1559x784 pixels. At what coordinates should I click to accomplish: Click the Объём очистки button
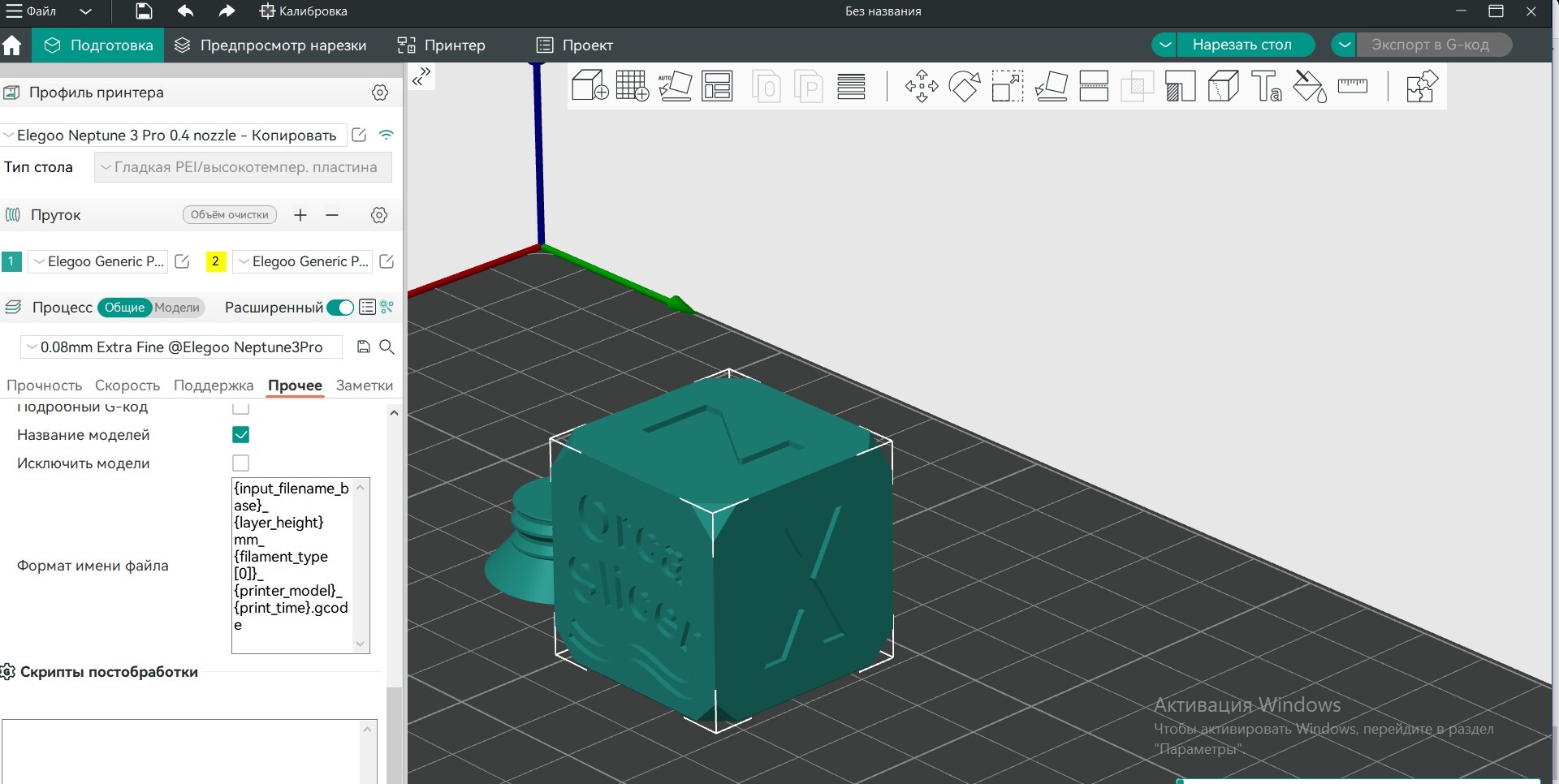pos(230,215)
